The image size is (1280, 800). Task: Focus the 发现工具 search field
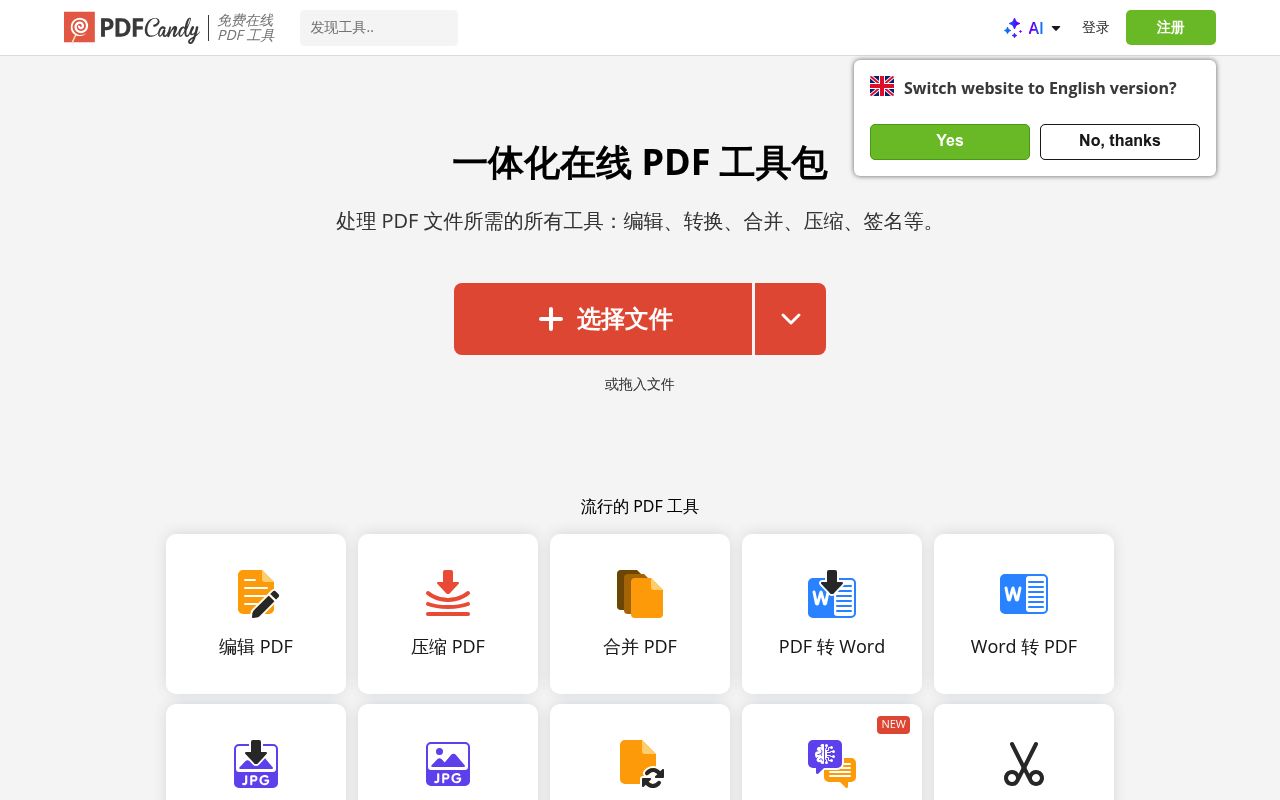click(379, 28)
